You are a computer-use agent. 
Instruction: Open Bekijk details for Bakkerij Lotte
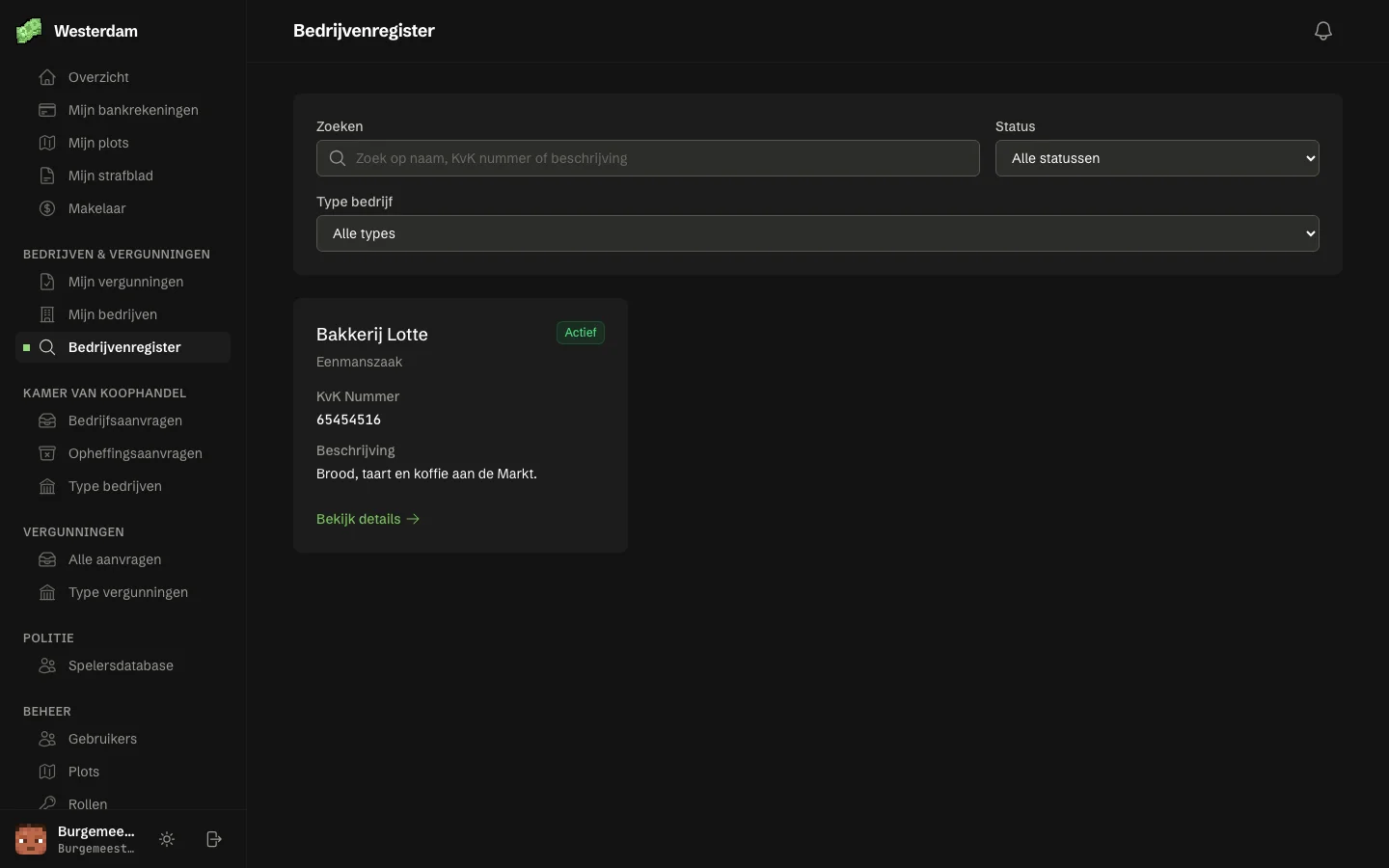(x=368, y=519)
